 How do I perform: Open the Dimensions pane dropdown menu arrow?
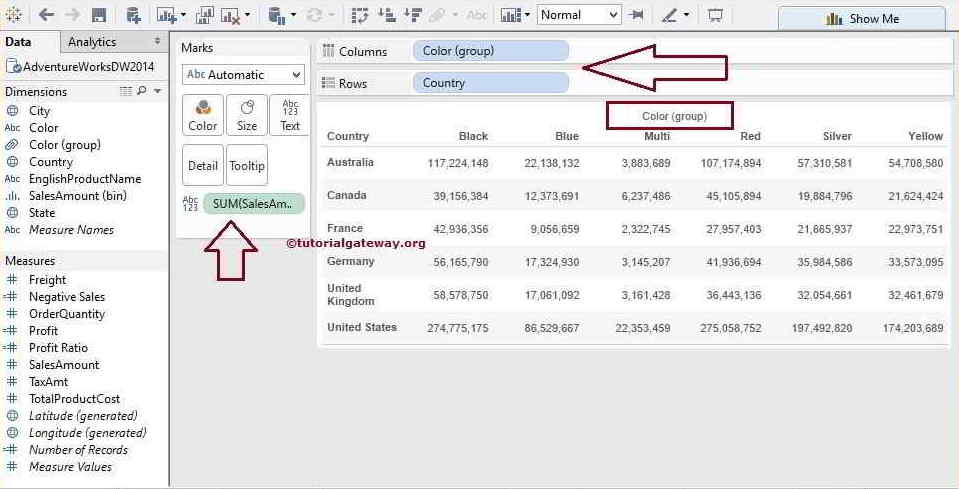point(158,91)
